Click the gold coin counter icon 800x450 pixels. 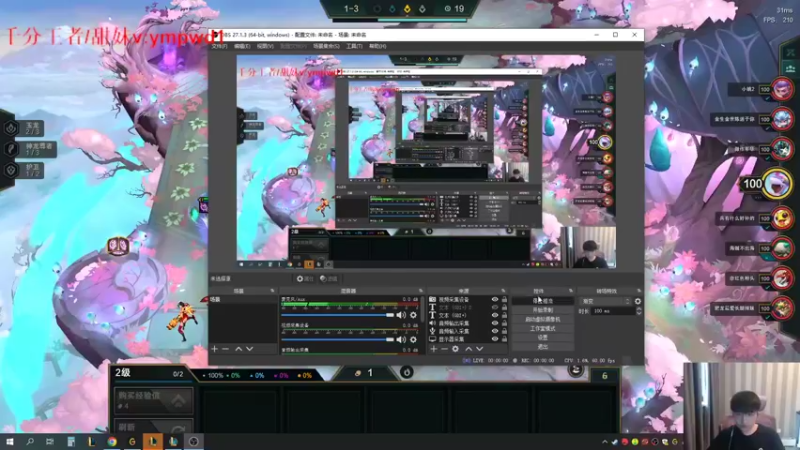coord(358,373)
